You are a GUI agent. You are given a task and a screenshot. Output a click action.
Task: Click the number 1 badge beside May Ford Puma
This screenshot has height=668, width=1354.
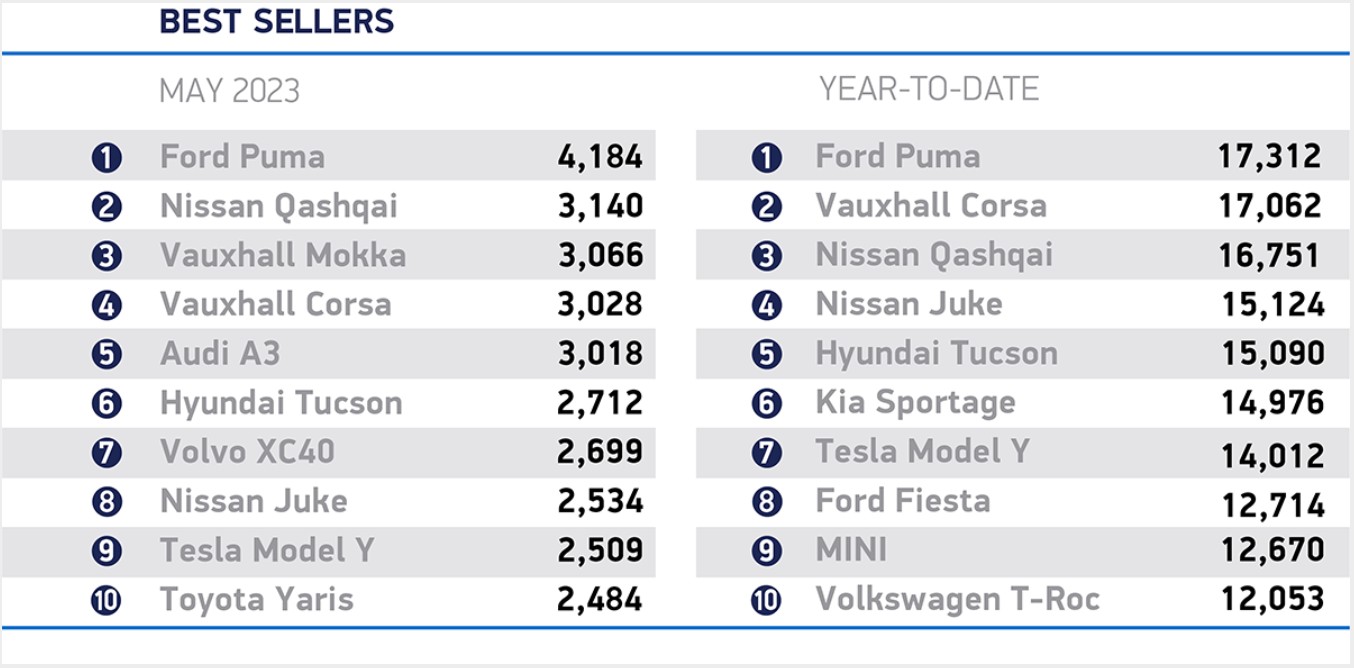tap(106, 157)
